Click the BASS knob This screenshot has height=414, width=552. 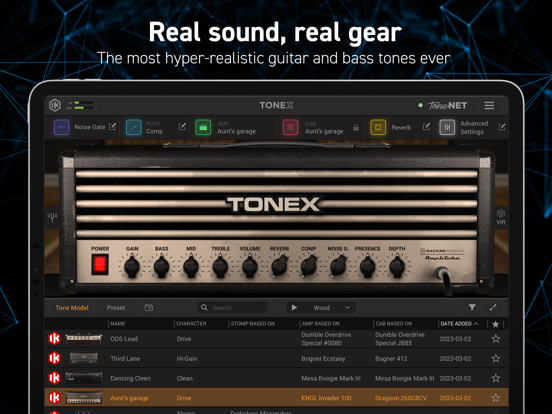(162, 267)
